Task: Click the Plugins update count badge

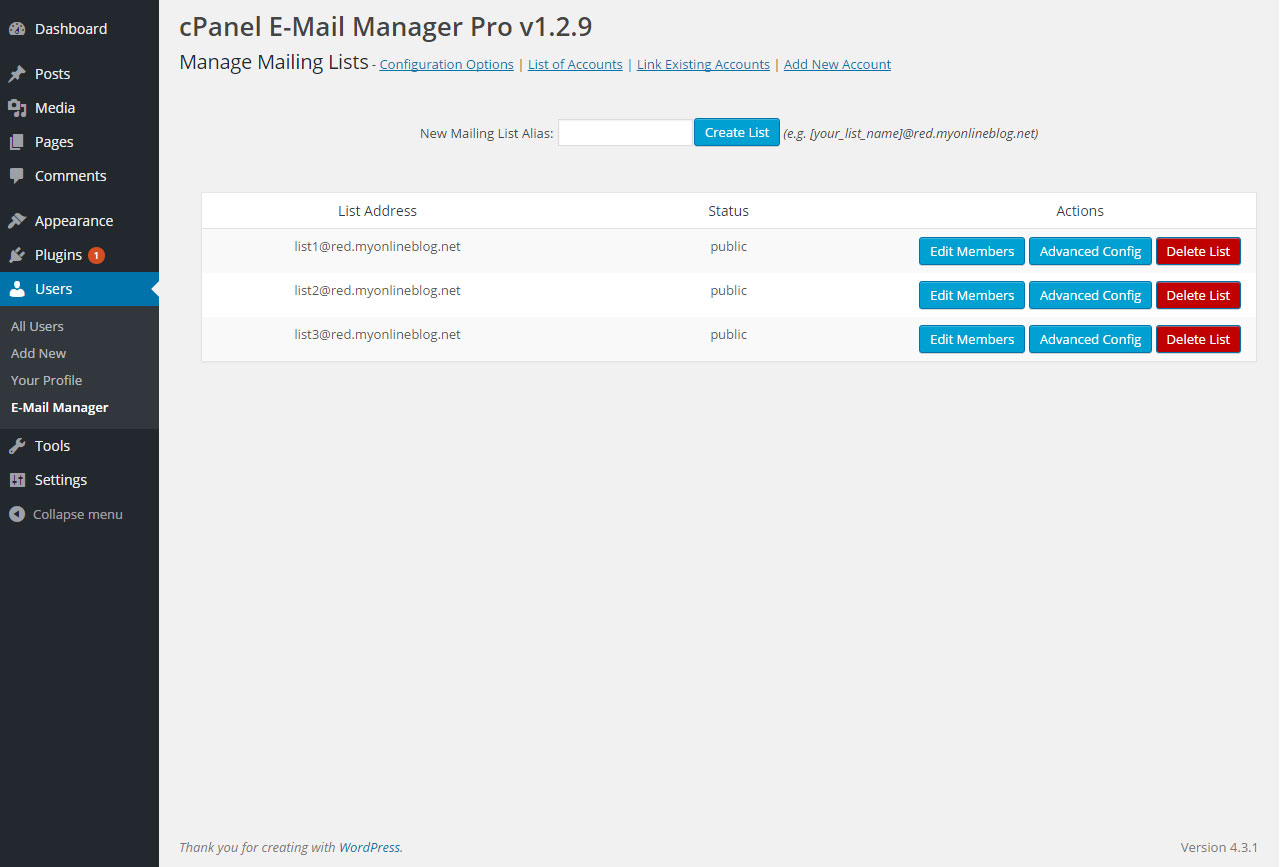Action: [x=96, y=255]
